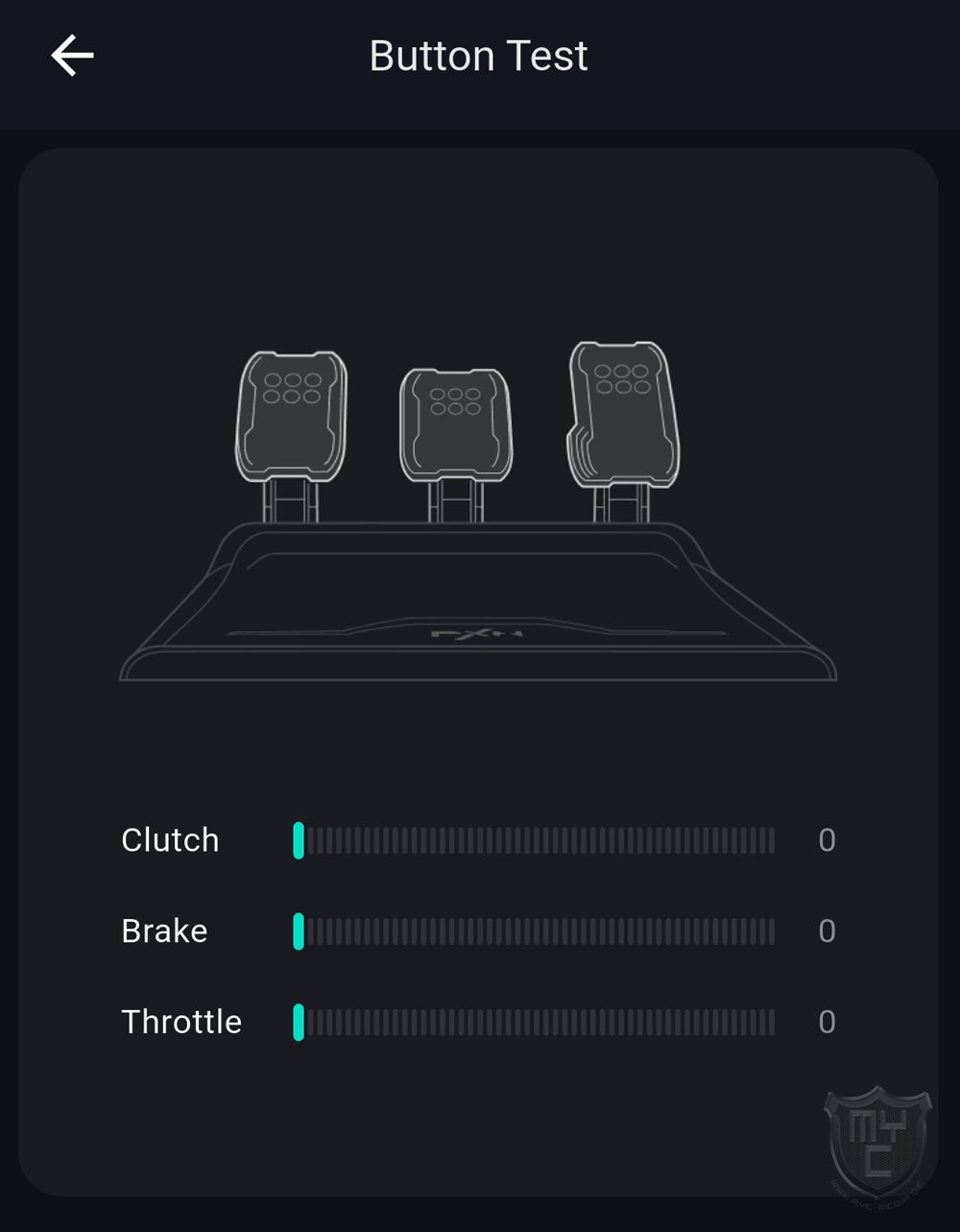The width and height of the screenshot is (960, 1232).
Task: Click the teal marker on Brake bar
Action: [299, 931]
